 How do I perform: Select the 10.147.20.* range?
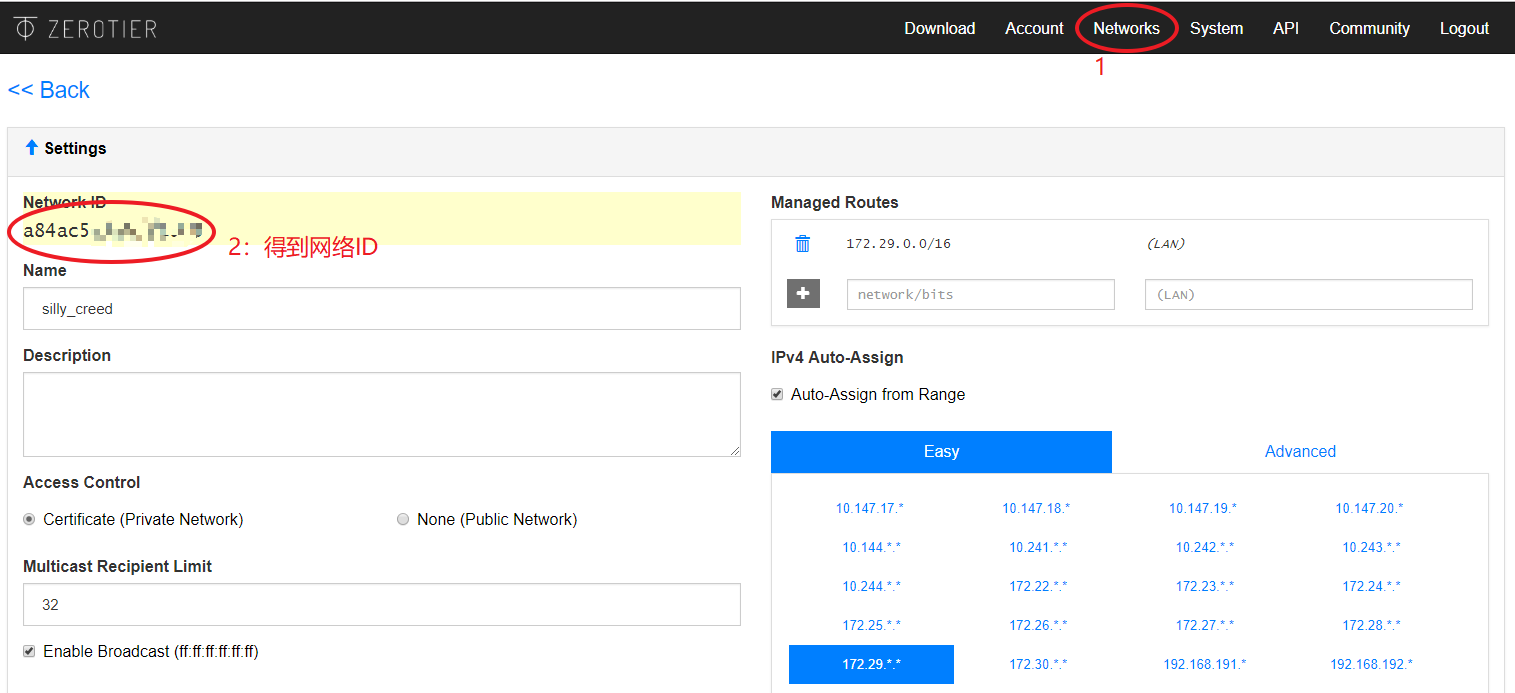[1370, 508]
